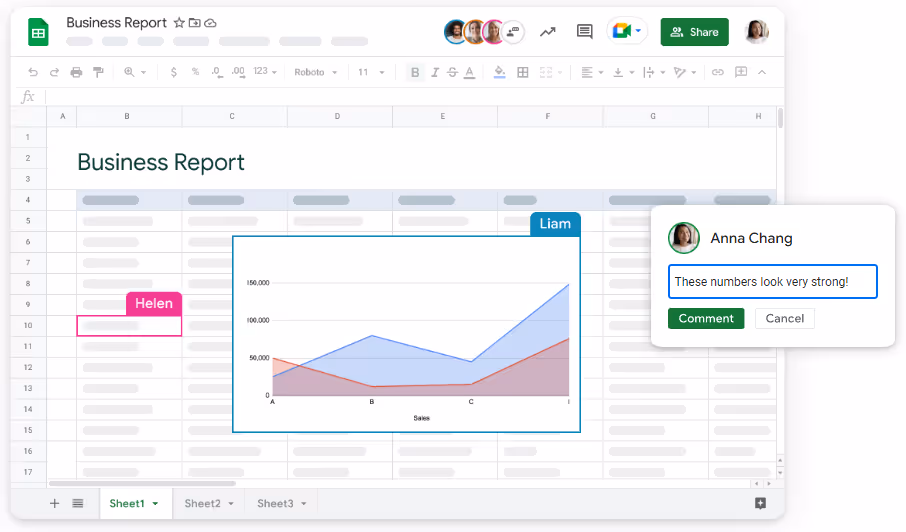906x532 pixels.
Task: Open Sheet3 tab options arrow
Action: click(304, 504)
